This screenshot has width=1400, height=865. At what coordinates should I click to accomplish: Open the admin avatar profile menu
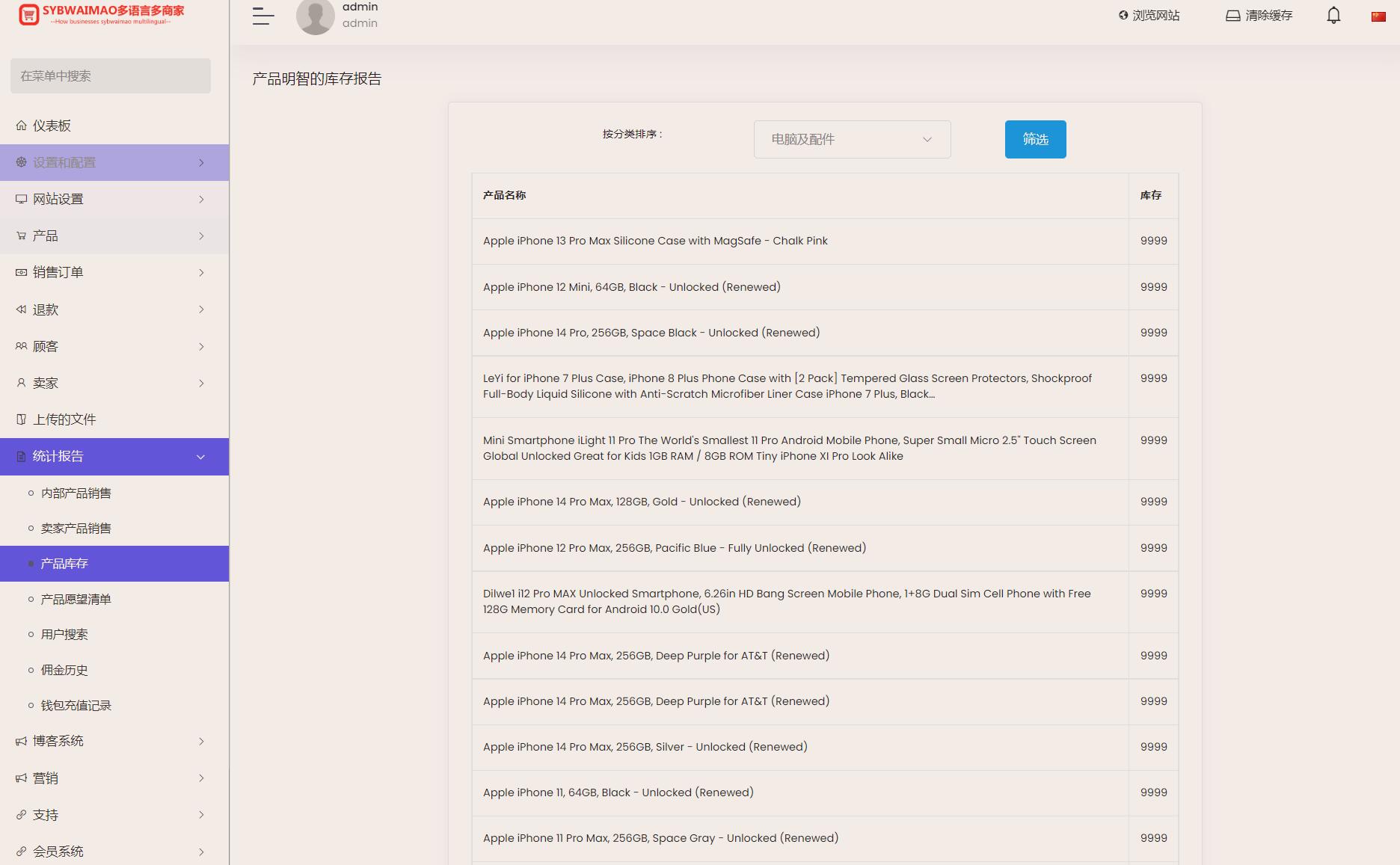[316, 16]
